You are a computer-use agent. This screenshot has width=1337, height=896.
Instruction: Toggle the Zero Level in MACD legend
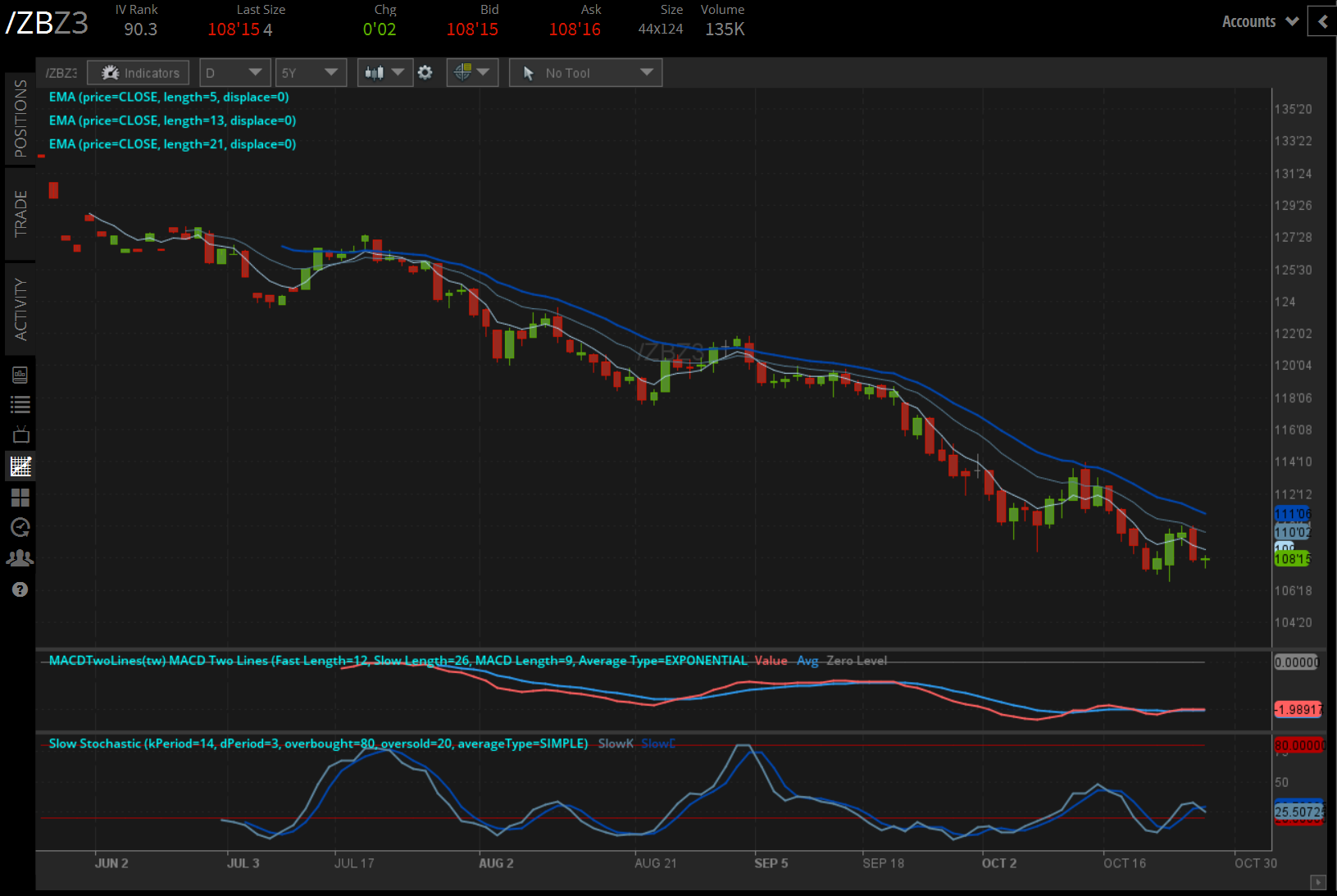(857, 661)
